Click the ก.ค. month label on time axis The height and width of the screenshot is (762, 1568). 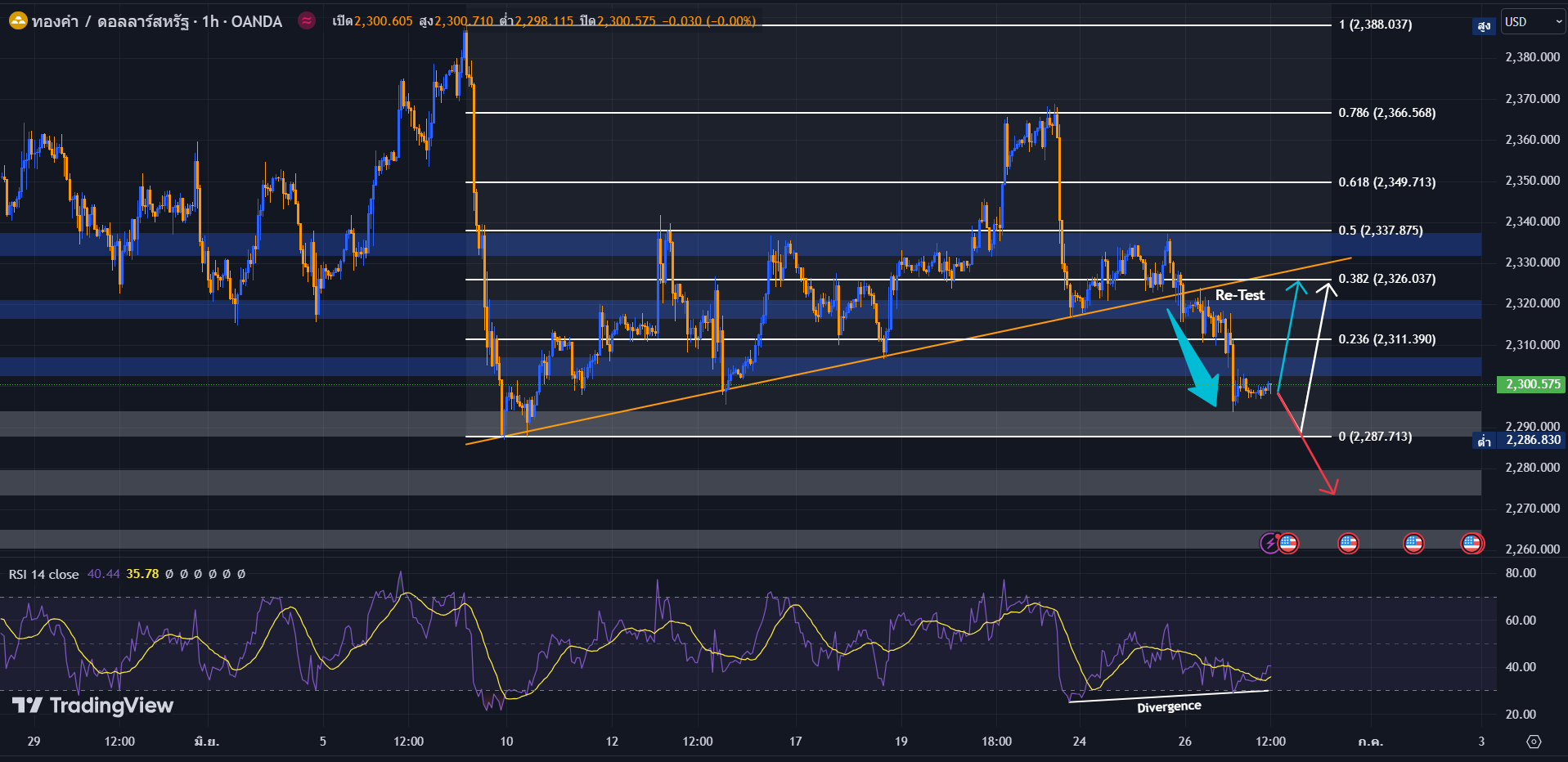(x=1370, y=742)
